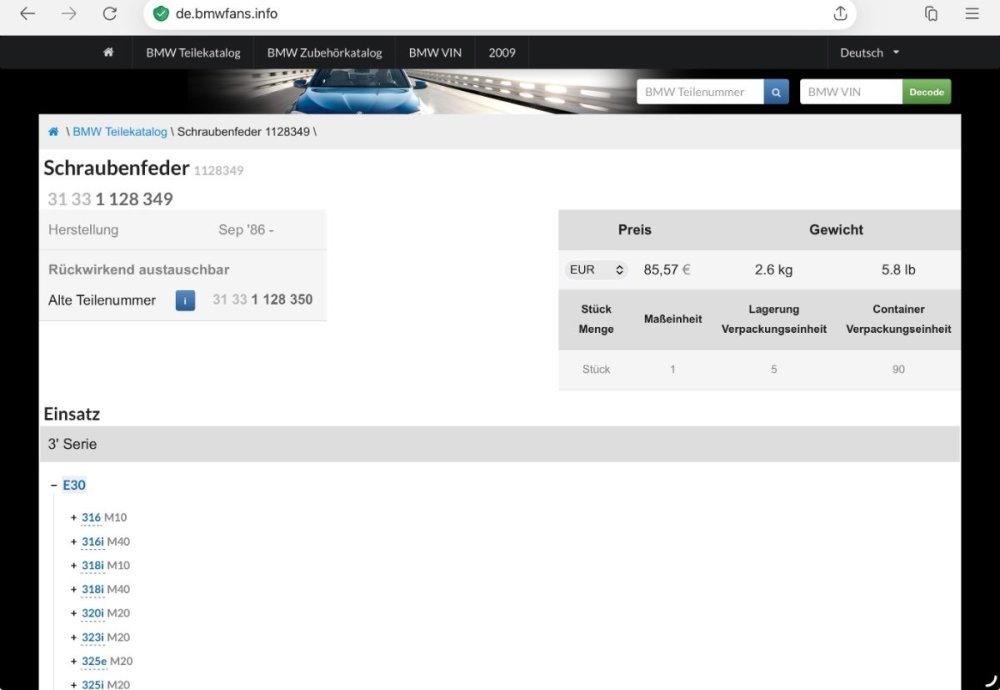This screenshot has width=1000, height=690.
Task: Click the home icon in the navigation bar
Action: click(x=108, y=52)
